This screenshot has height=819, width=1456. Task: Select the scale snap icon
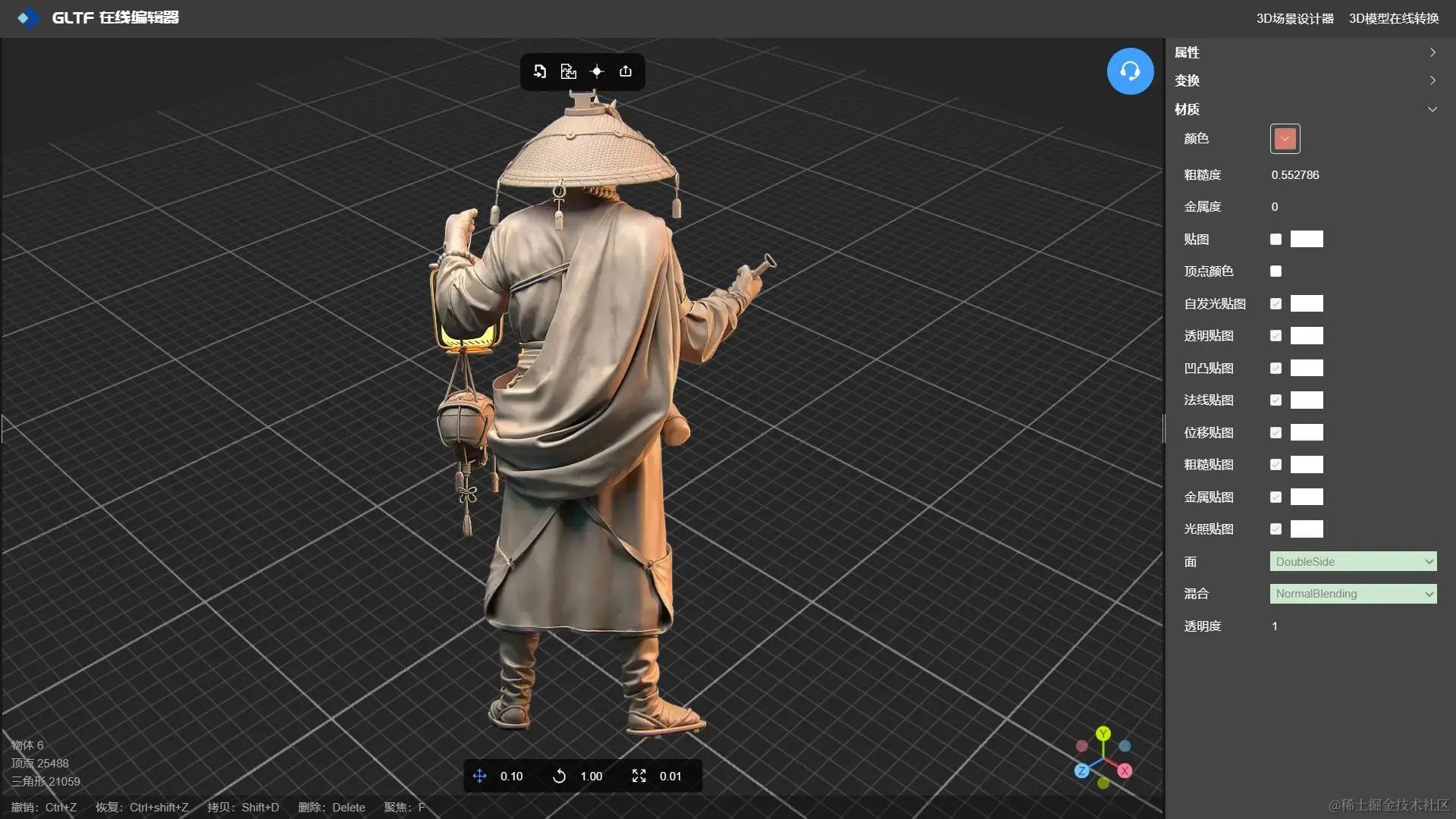[x=639, y=776]
